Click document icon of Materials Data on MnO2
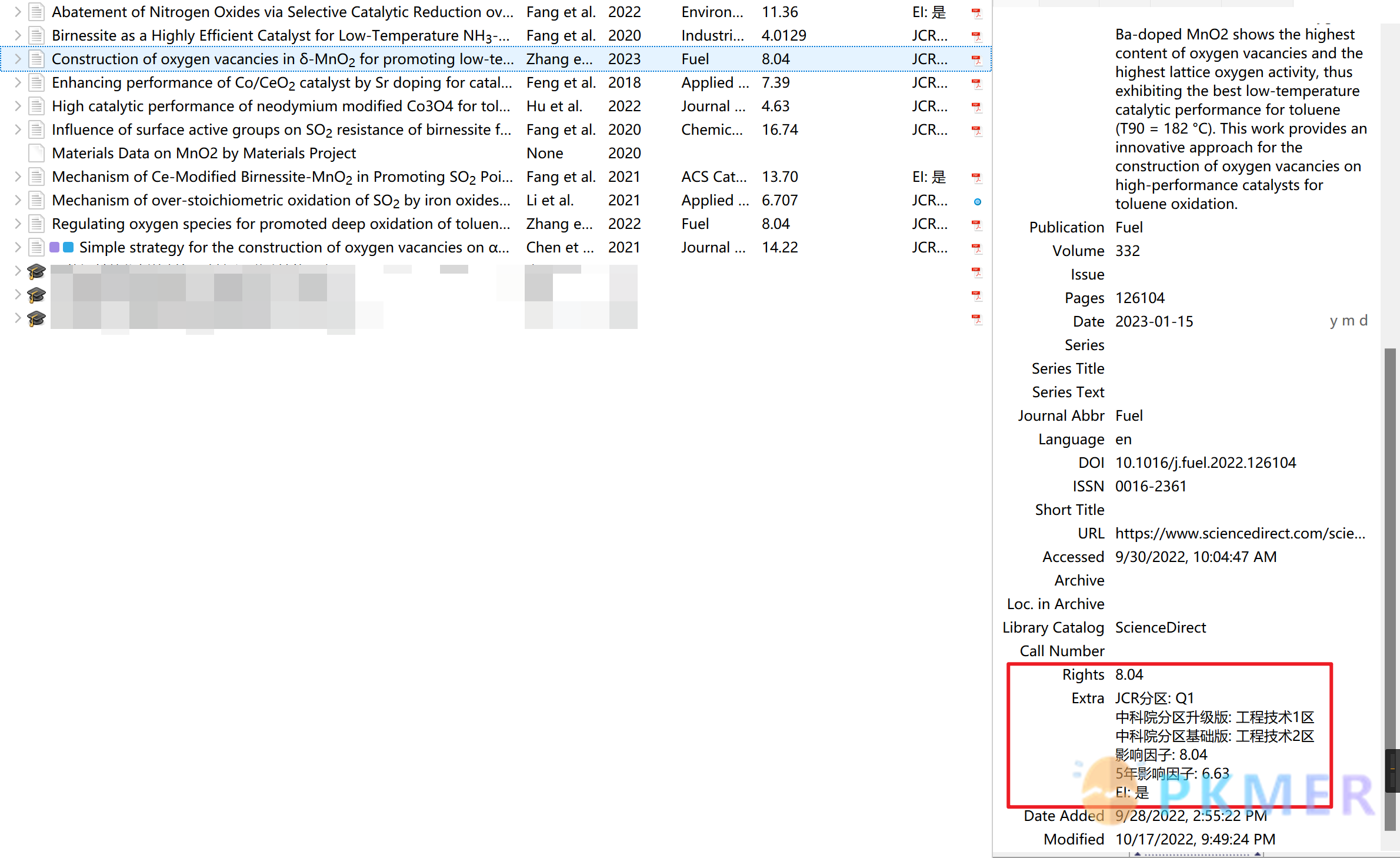Viewport: 1400px width, 858px height. click(36, 154)
